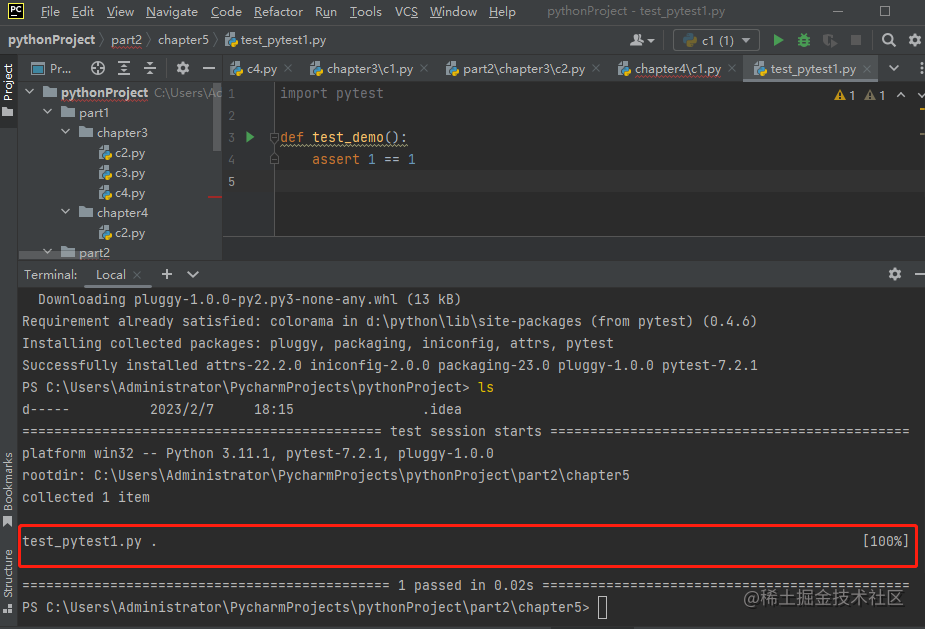Screen dimensions: 925x629
Task: Collapse the part2 folder
Action: [x=48, y=252]
